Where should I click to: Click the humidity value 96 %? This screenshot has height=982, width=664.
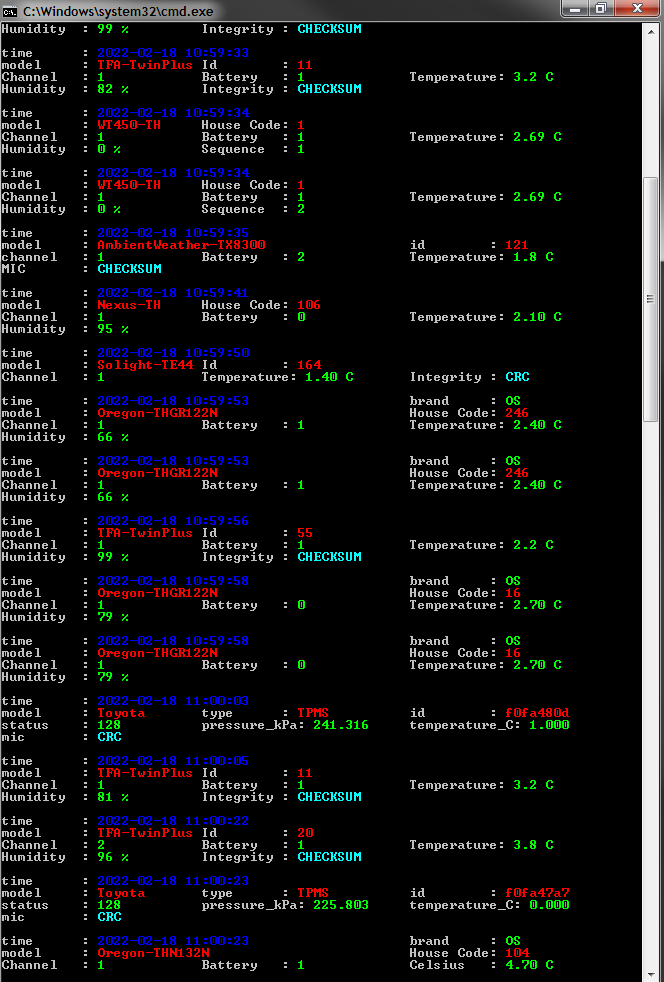tap(113, 857)
